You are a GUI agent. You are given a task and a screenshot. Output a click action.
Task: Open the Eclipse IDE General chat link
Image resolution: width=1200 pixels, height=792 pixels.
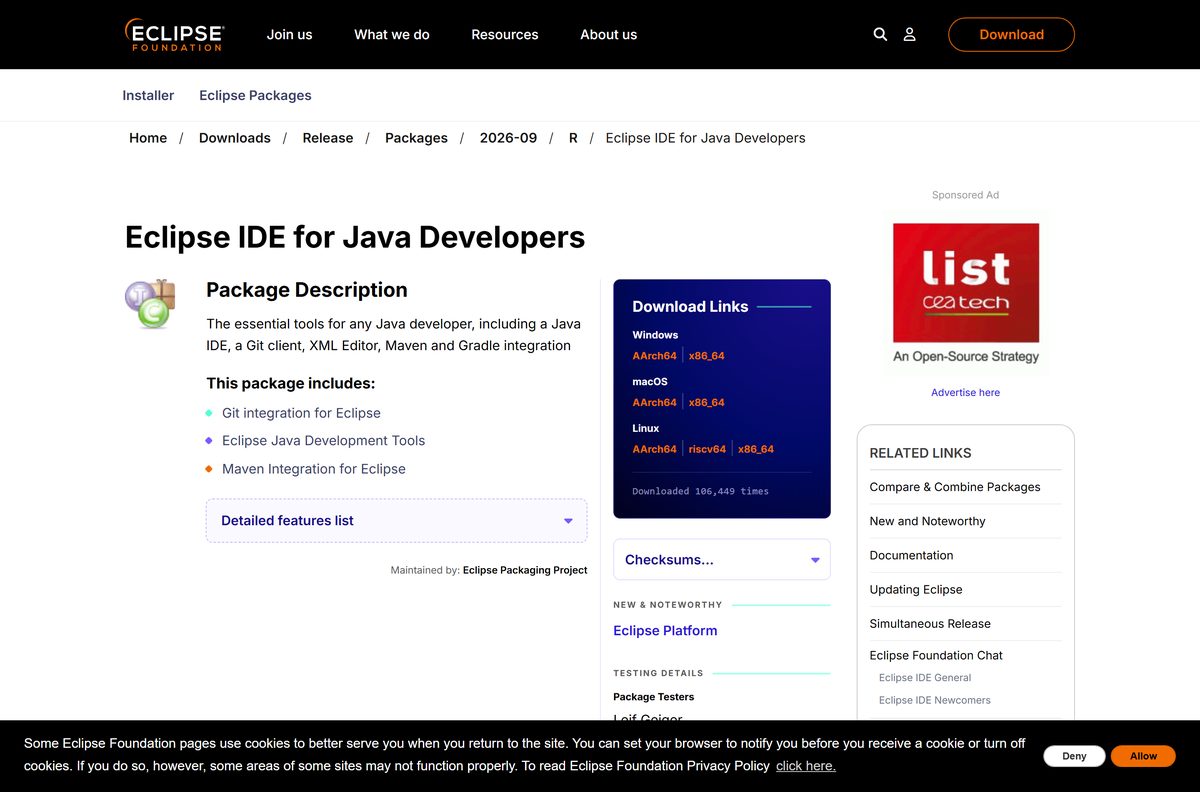tap(925, 678)
